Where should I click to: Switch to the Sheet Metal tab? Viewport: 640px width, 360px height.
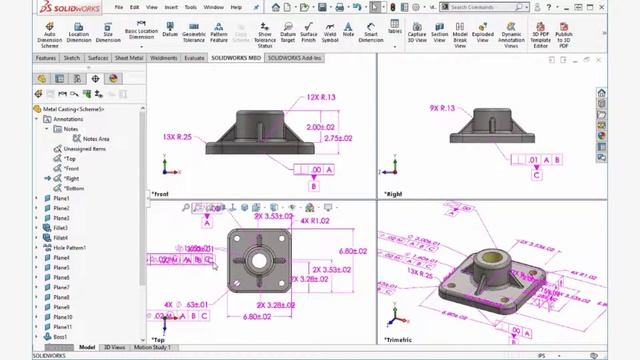click(129, 58)
